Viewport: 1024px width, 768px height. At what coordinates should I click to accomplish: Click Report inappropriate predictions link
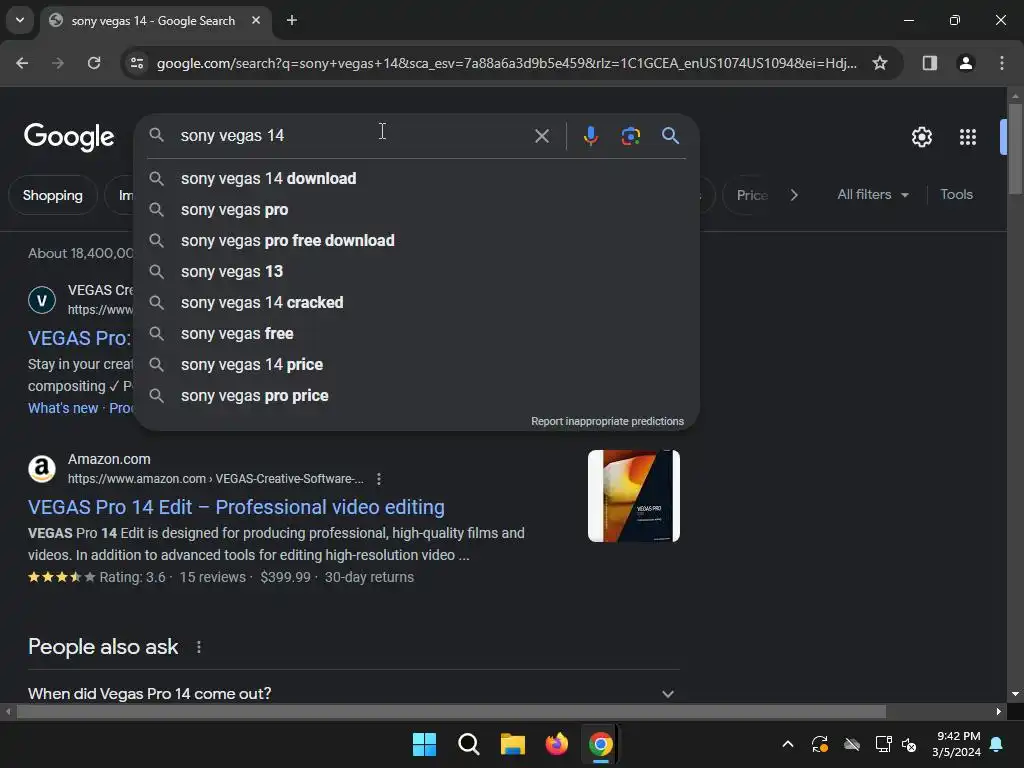tap(607, 421)
